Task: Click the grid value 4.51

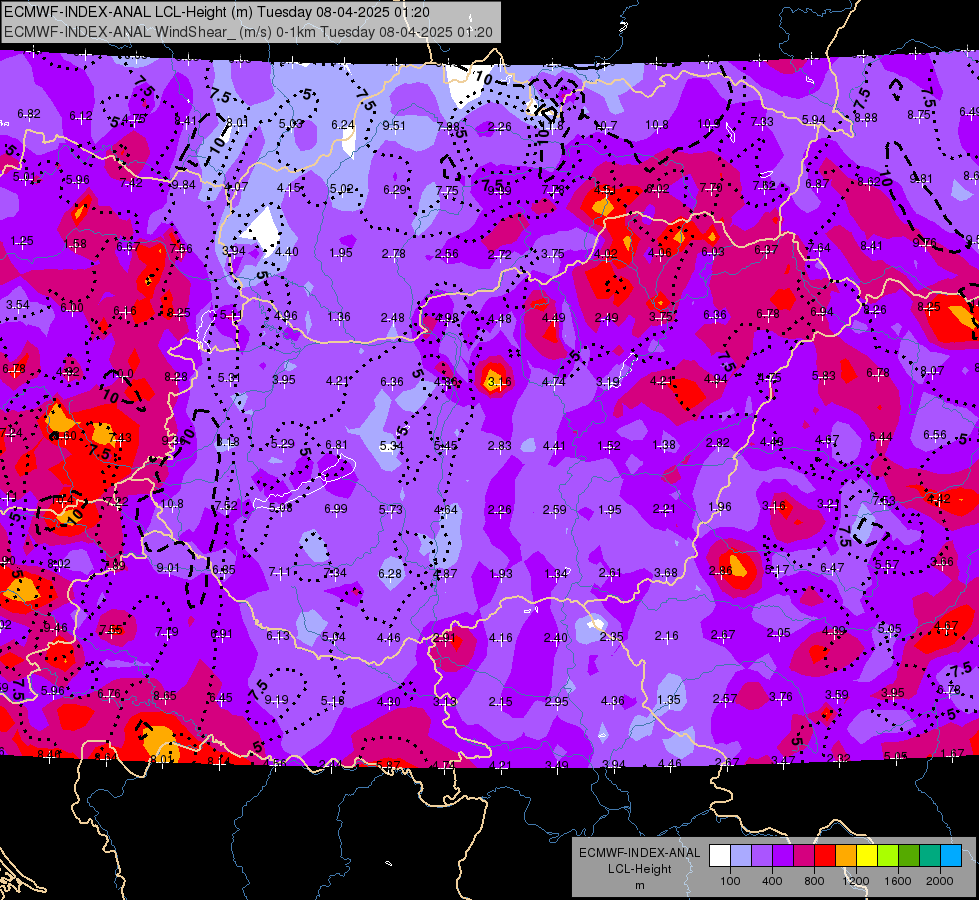Action: [x=606, y=189]
